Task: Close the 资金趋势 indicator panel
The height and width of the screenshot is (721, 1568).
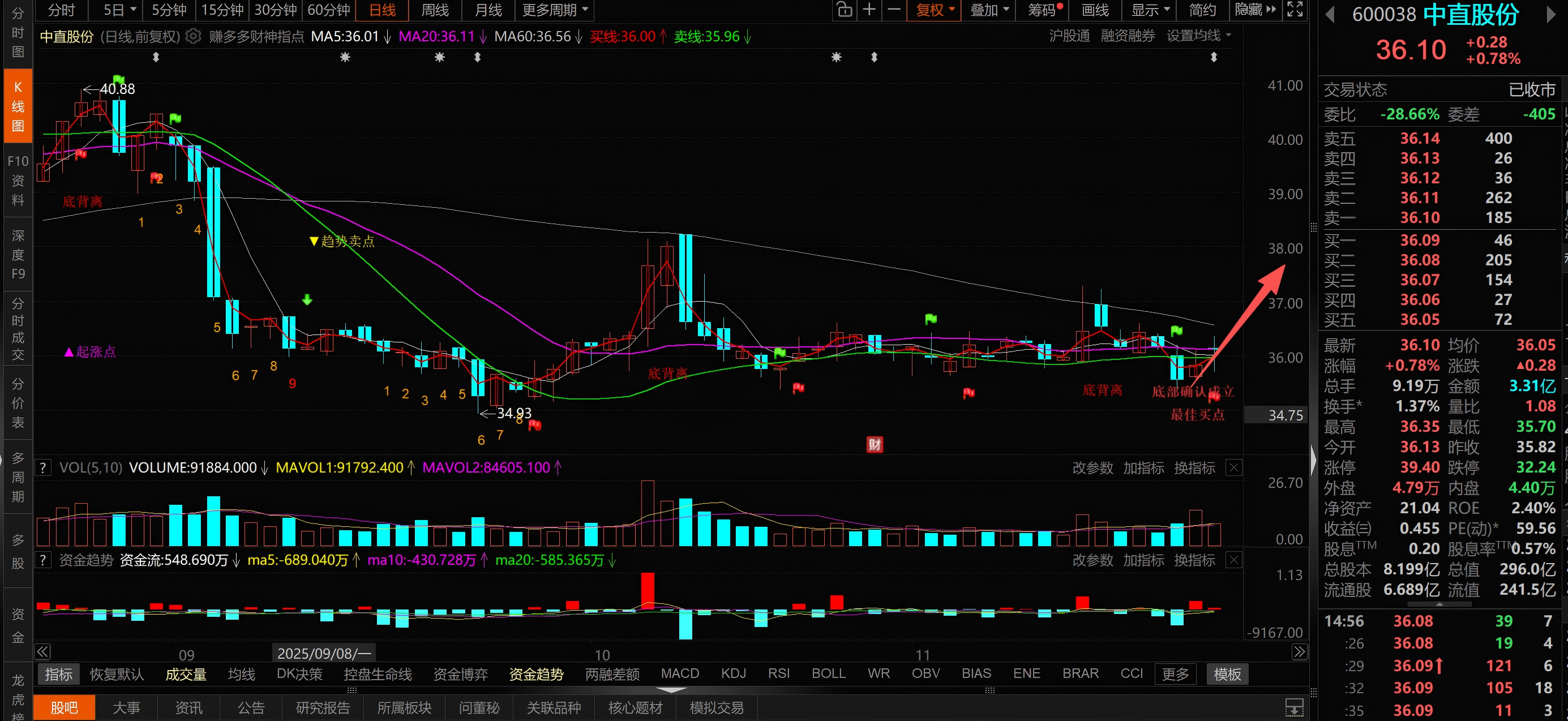Action: point(1234,560)
